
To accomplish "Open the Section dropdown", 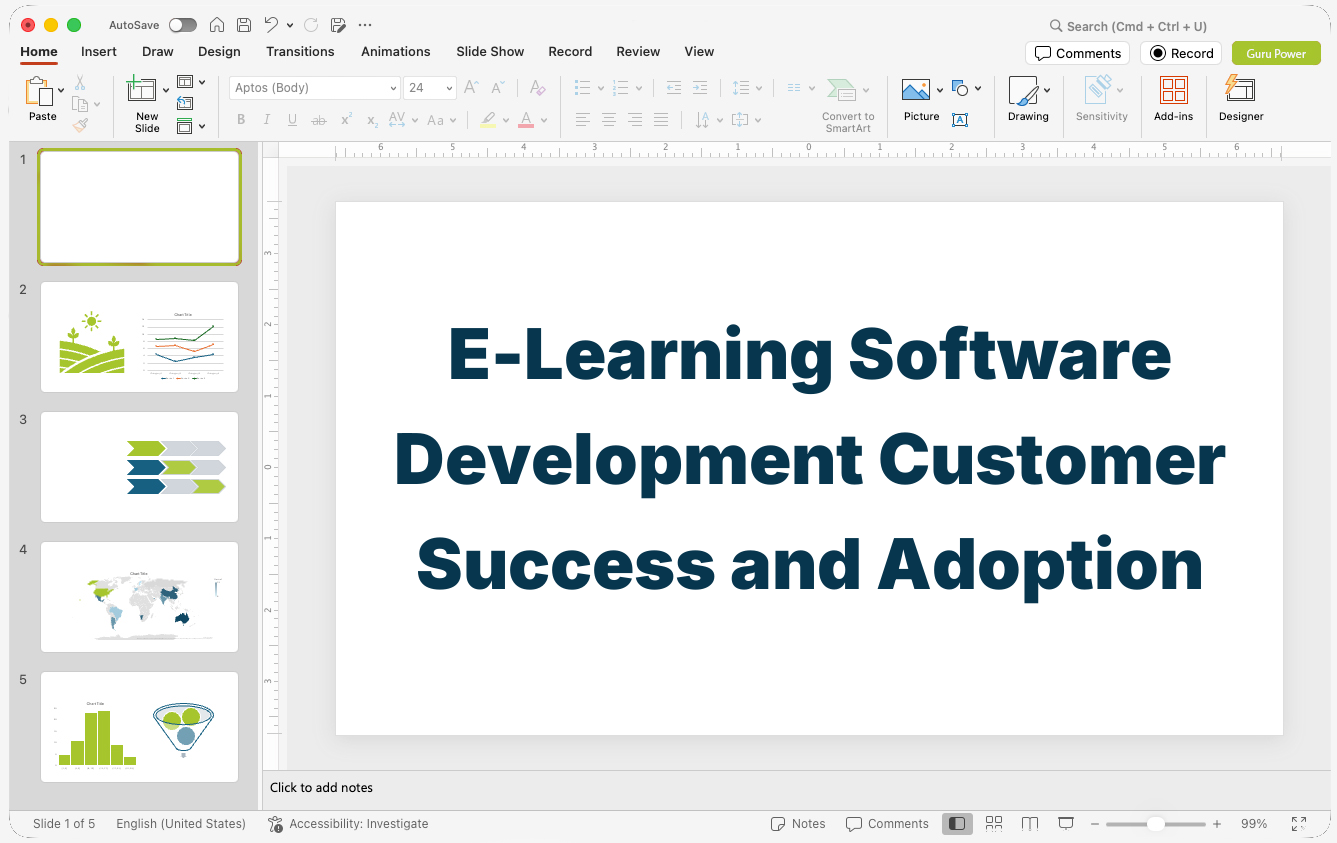I will pyautogui.click(x=190, y=126).
